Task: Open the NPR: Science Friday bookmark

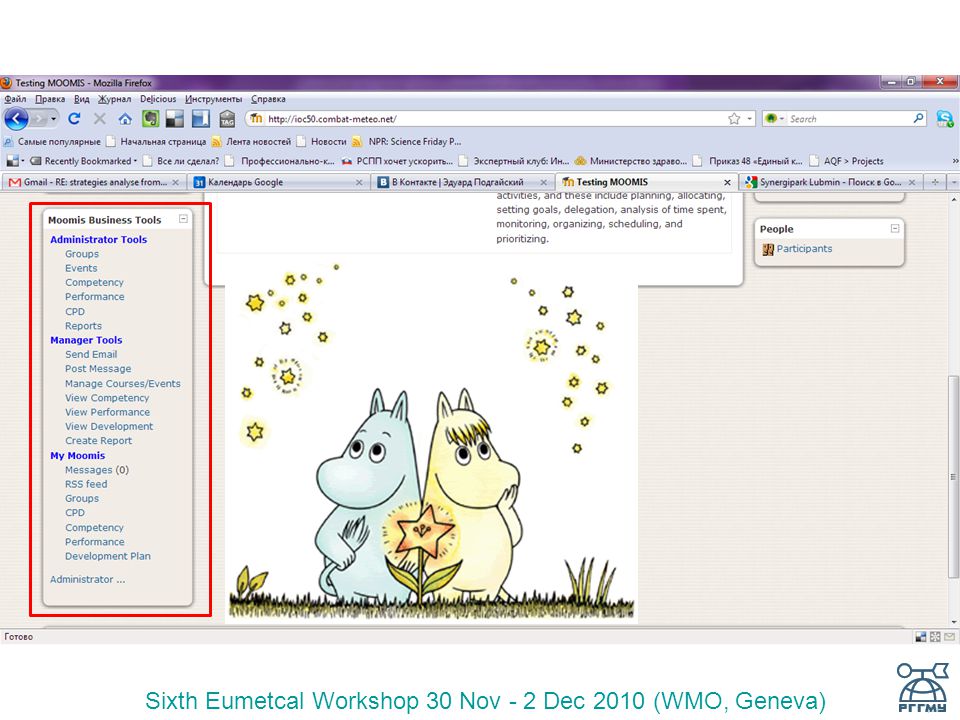Action: click(x=407, y=141)
